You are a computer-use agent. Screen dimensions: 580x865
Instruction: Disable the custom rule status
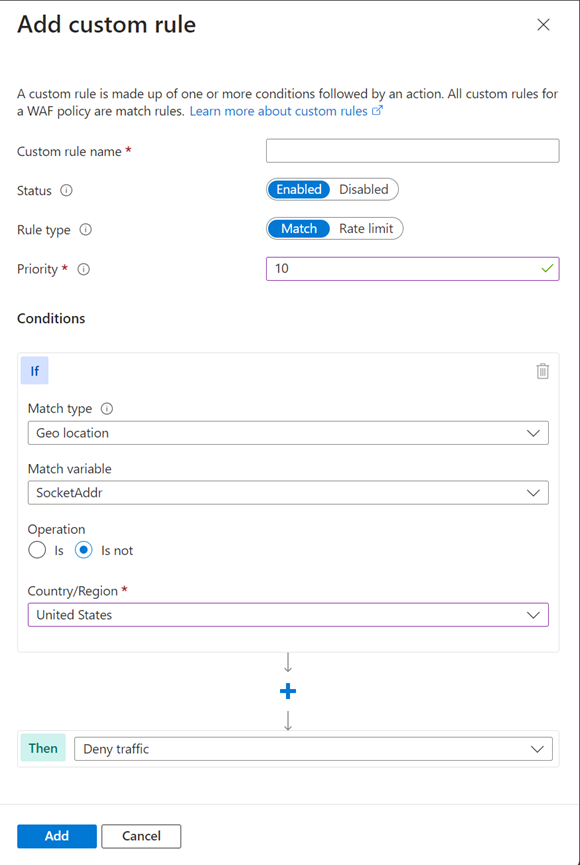pos(364,189)
